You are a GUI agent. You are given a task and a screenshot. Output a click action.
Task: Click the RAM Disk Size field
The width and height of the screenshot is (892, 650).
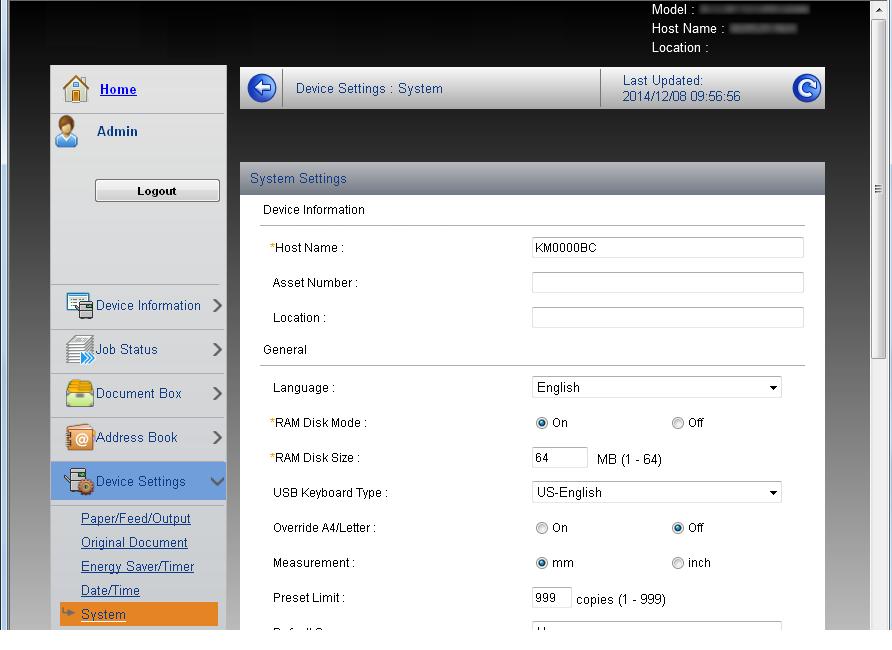pos(559,458)
